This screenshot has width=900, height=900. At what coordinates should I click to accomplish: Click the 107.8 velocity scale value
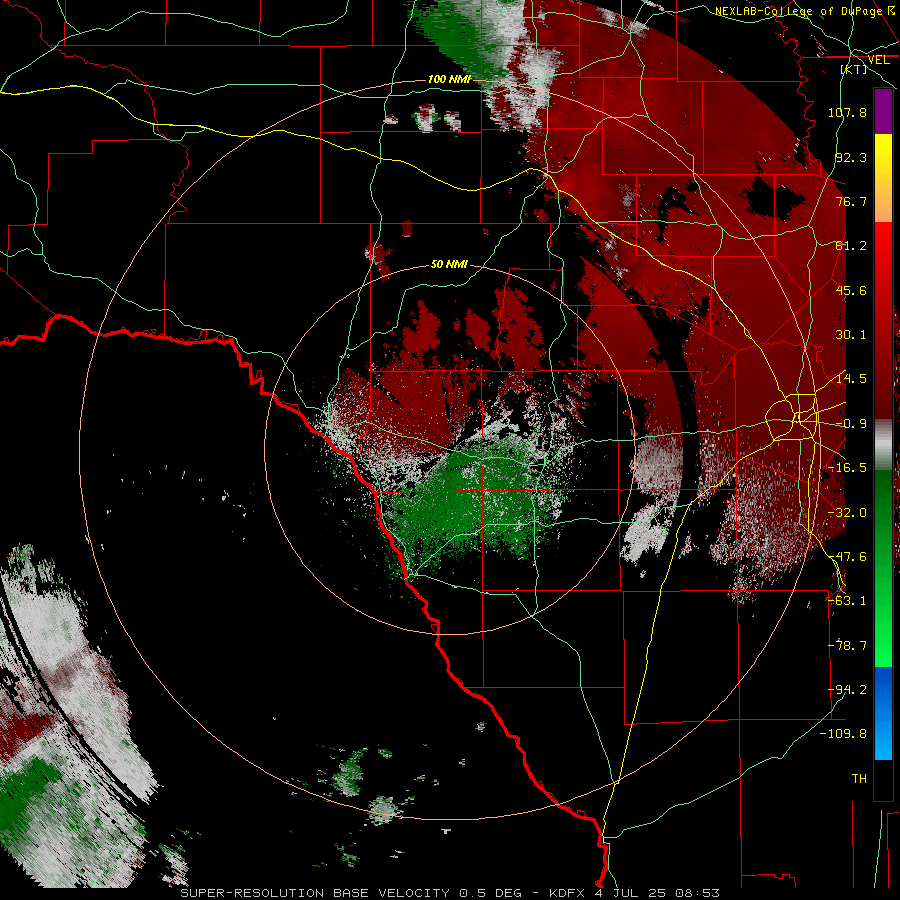click(x=847, y=112)
